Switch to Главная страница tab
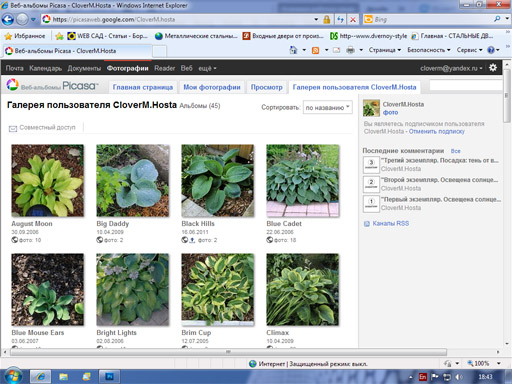Screen dimensions: 512x384 (x=143, y=87)
